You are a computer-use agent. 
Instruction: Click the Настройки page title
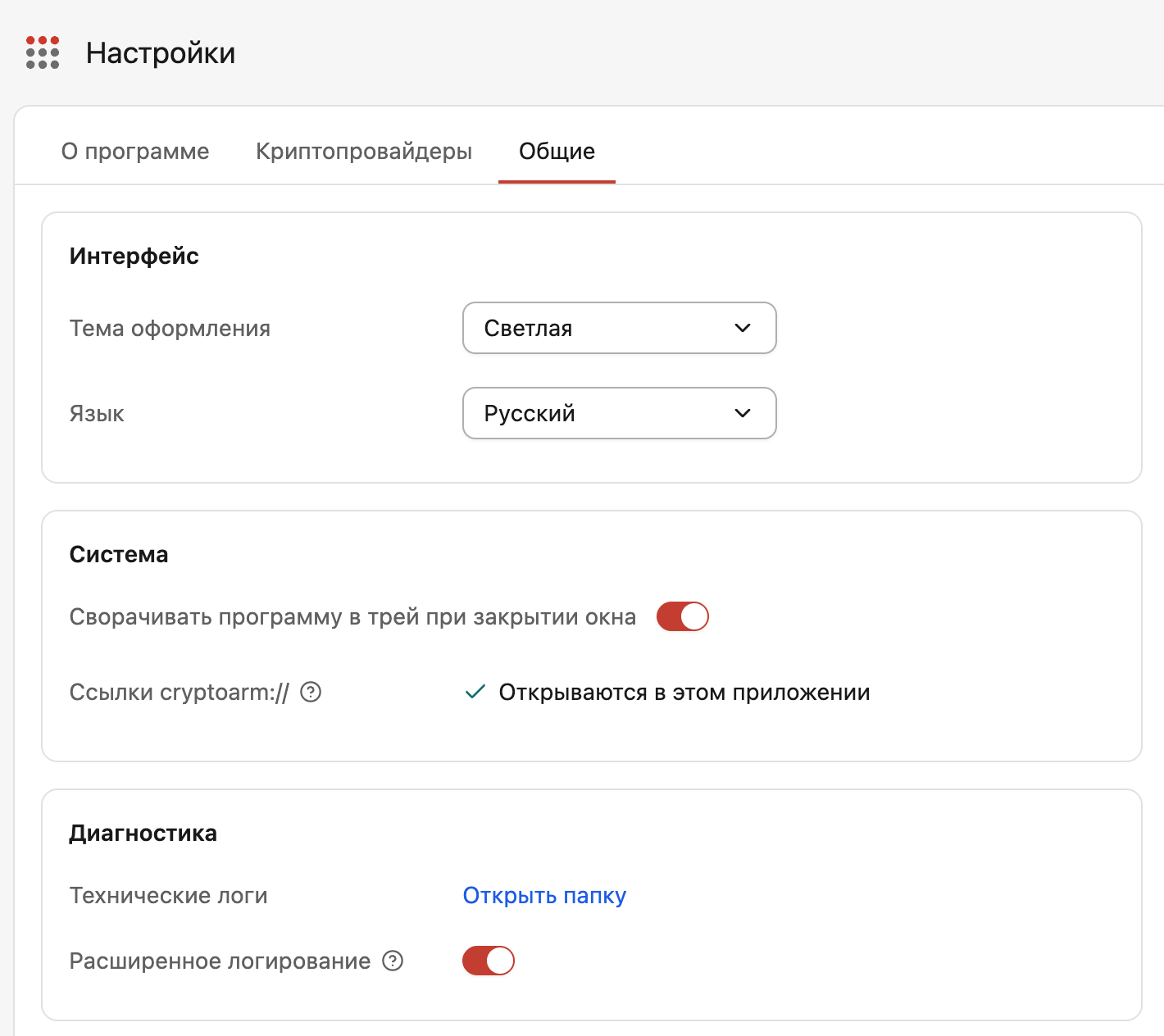(x=161, y=53)
